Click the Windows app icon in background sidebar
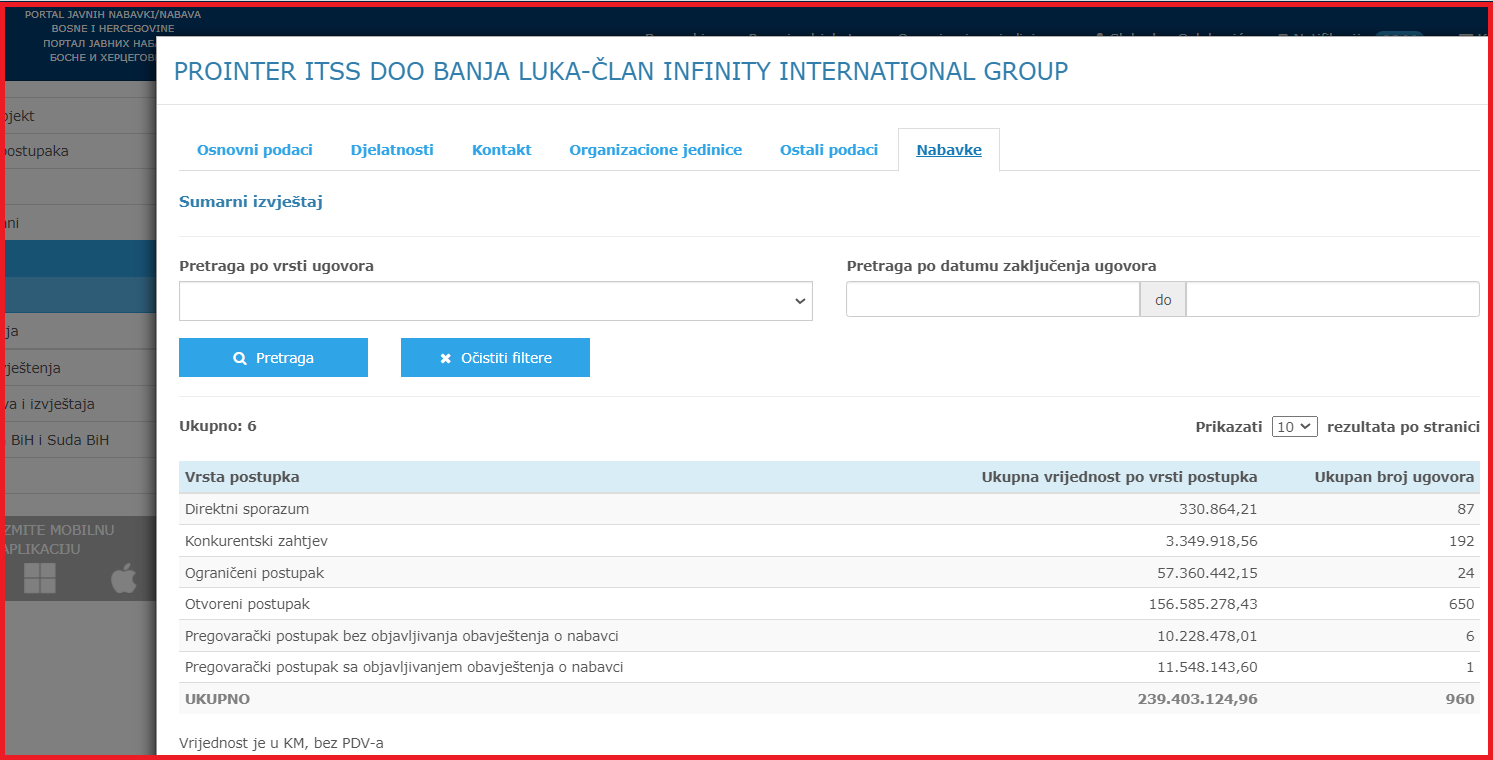This screenshot has height=760, width=1493. click(x=40, y=578)
